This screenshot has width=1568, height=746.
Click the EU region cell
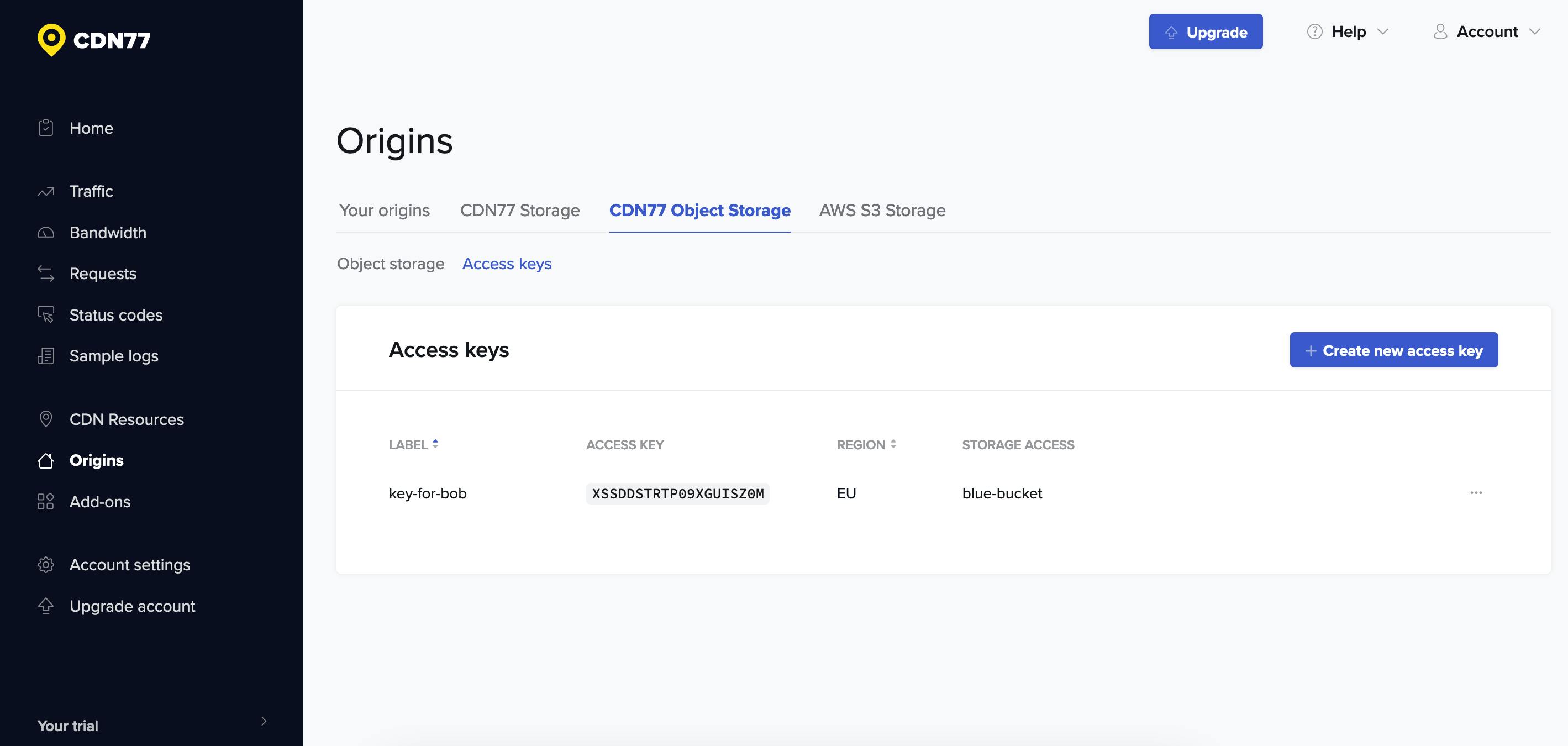846,493
